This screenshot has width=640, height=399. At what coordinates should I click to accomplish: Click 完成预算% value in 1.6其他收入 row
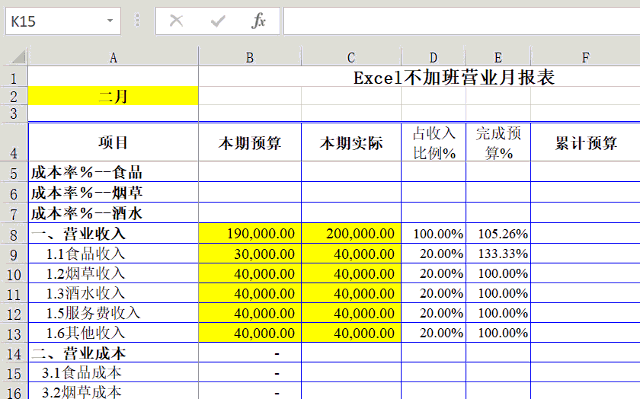coord(498,333)
